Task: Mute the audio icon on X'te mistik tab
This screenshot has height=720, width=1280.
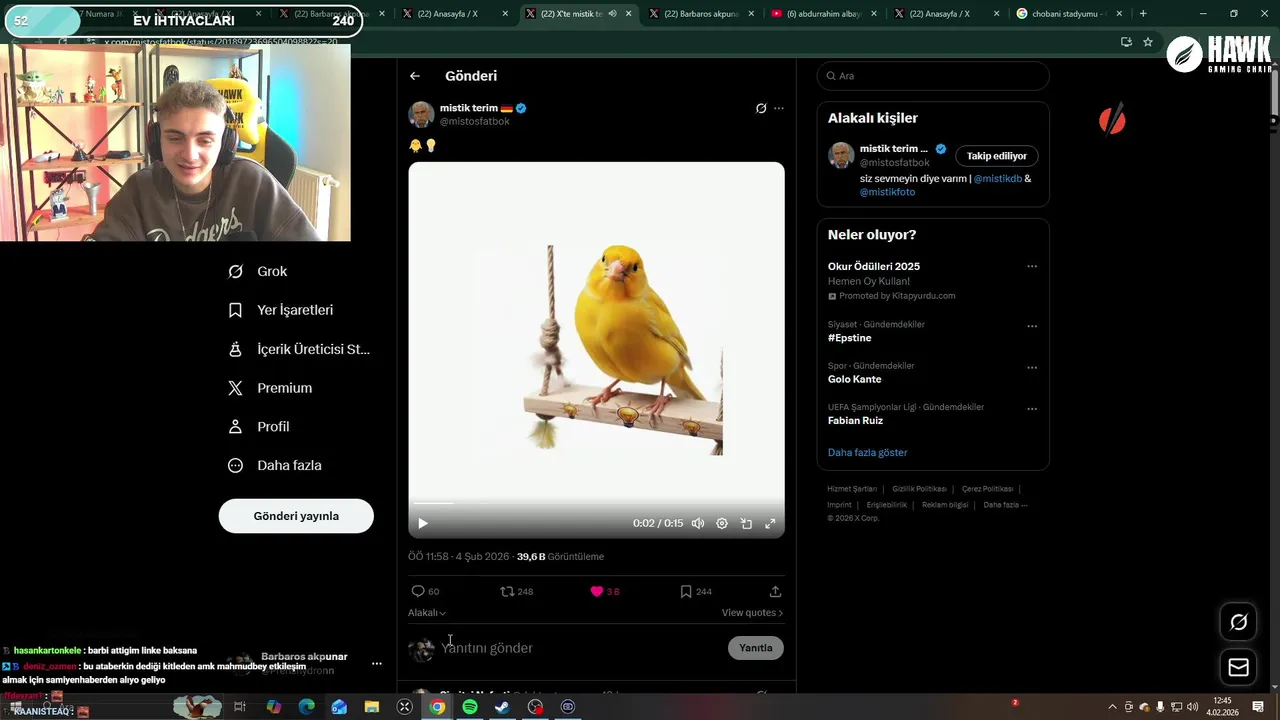Action: click(612, 14)
